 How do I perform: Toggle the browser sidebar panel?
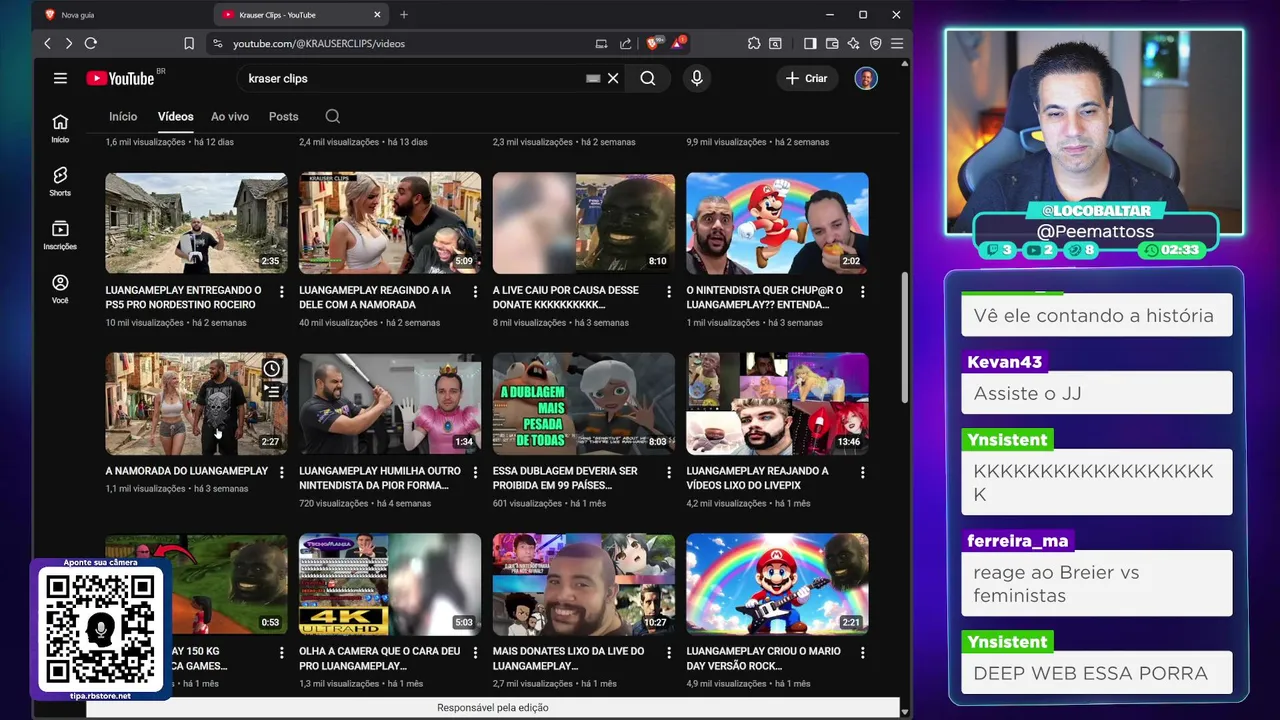pos(810,43)
